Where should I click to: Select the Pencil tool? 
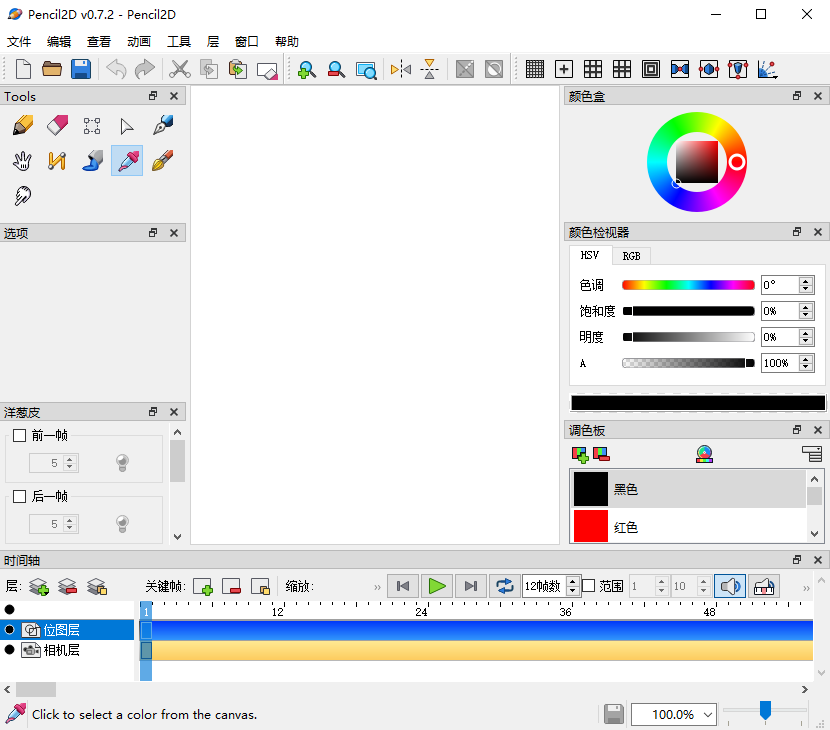22,126
